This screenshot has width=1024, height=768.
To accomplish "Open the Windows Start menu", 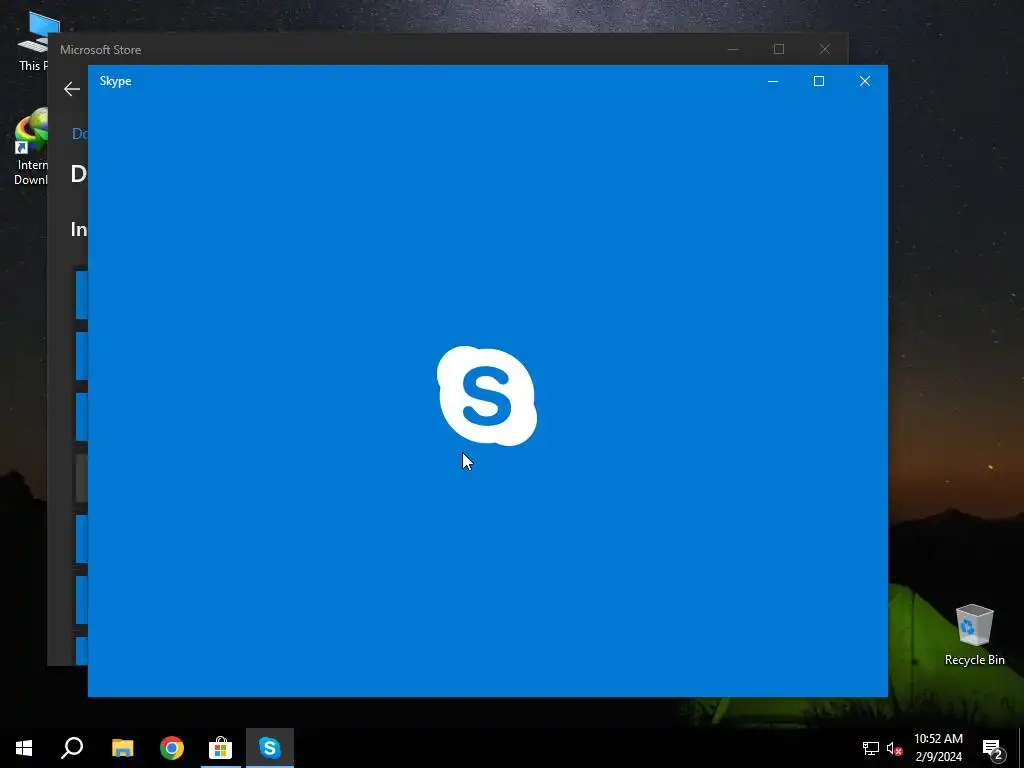I will 24,748.
